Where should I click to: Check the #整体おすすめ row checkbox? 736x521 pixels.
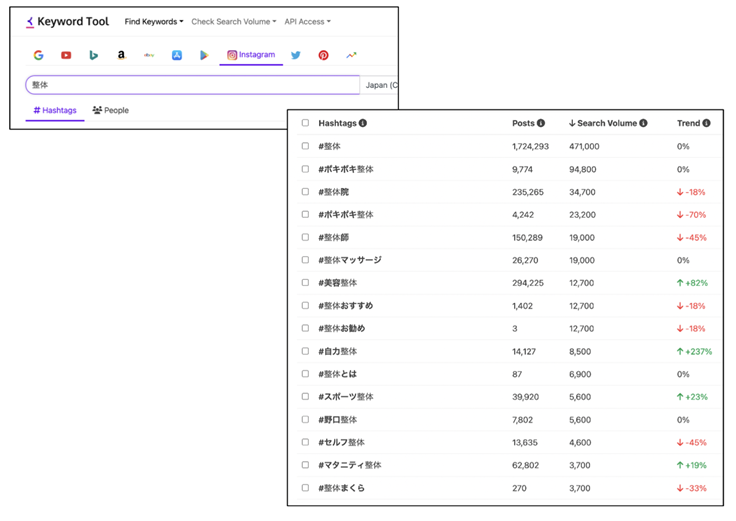pos(306,306)
